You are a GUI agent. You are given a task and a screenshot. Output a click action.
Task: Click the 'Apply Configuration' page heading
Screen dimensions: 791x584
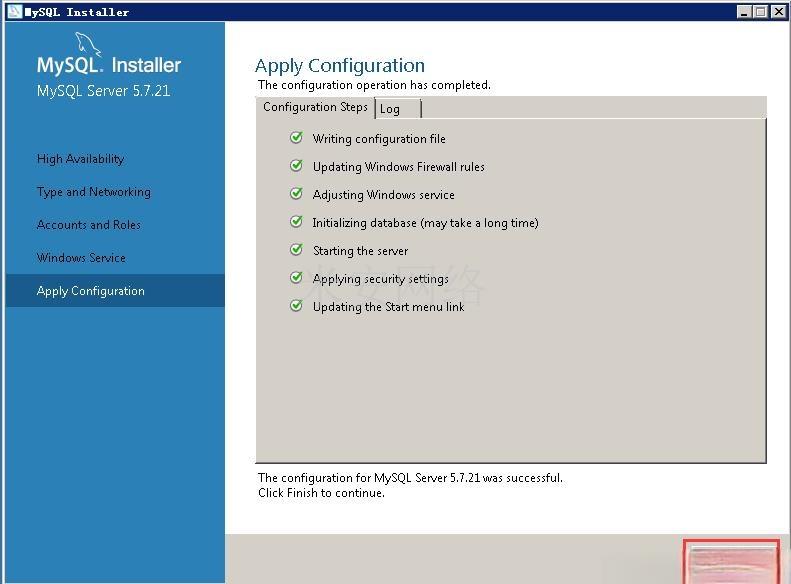[340, 66]
